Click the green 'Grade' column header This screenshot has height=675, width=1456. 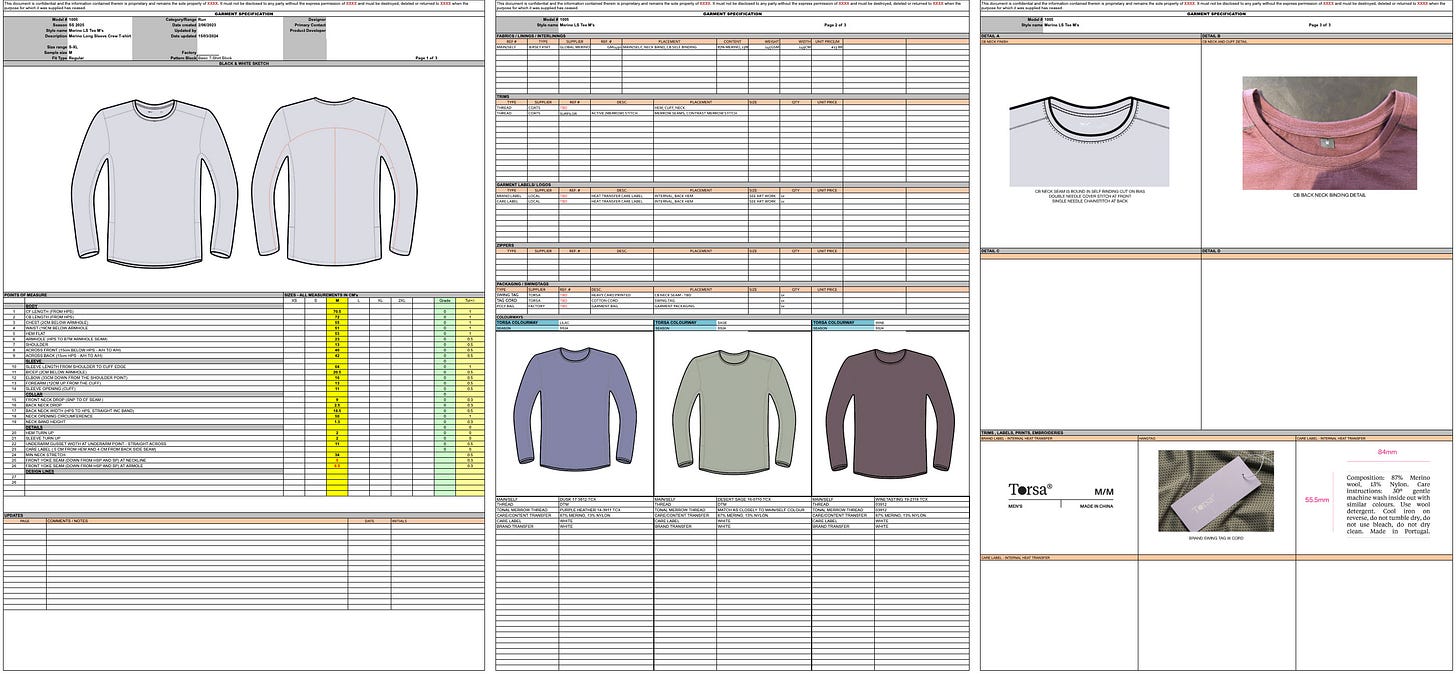click(x=444, y=300)
